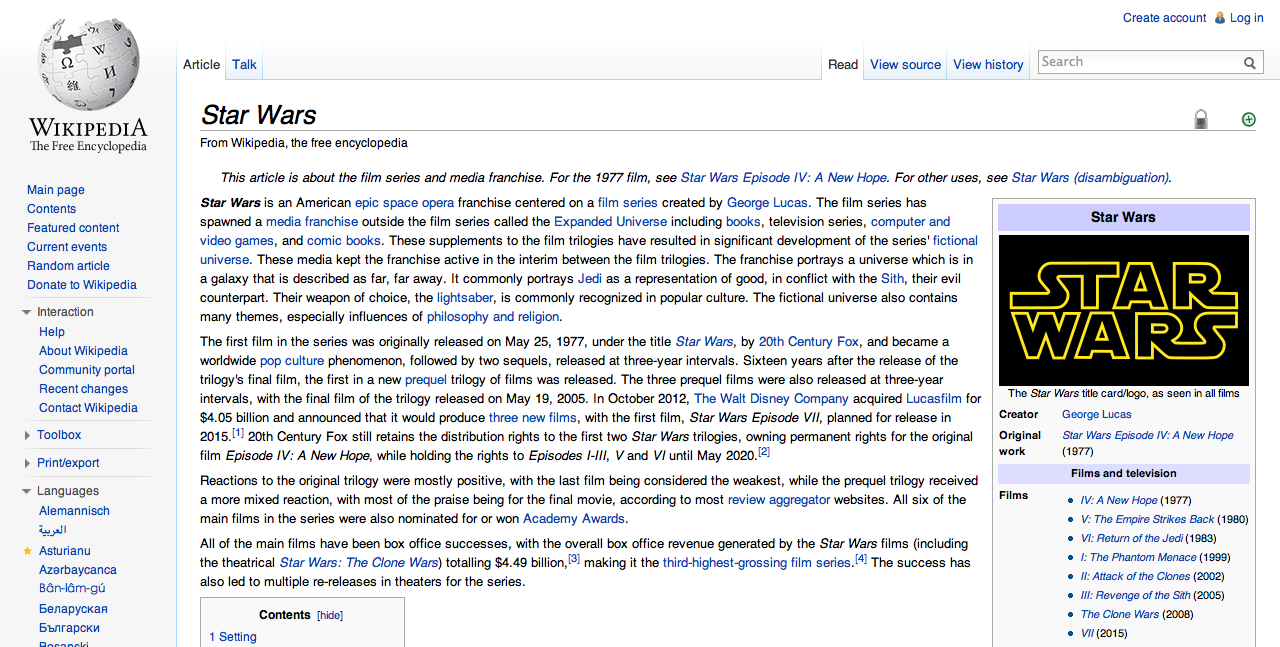
Task: Follow third-highest-grossing film series link
Action: coord(756,563)
